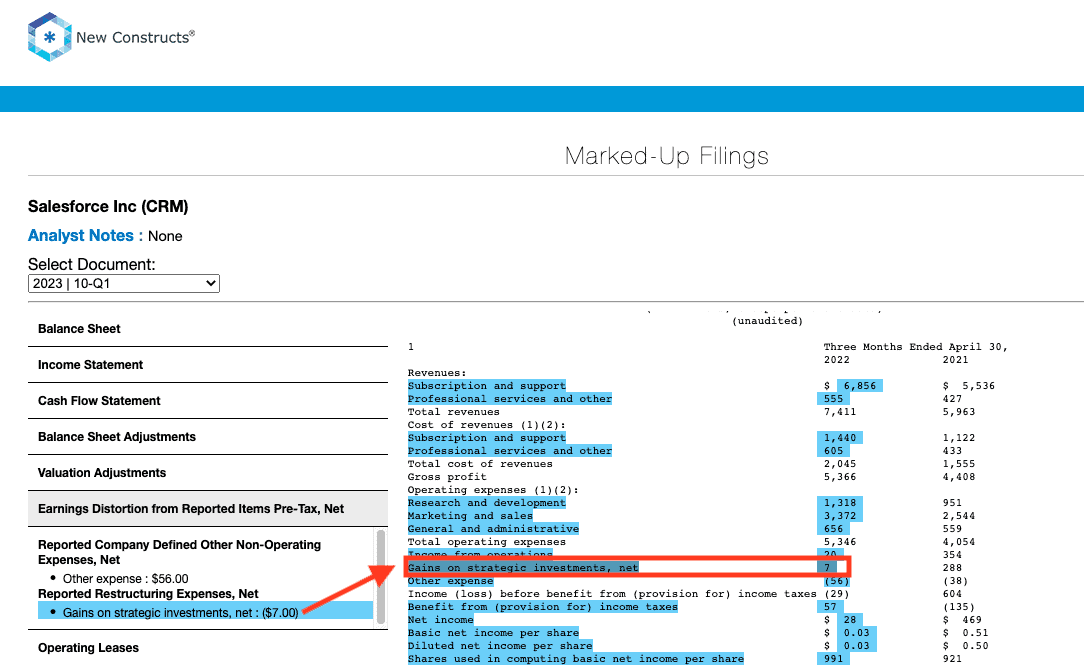
Task: Open the Select Document dropdown
Action: pyautogui.click(x=124, y=283)
